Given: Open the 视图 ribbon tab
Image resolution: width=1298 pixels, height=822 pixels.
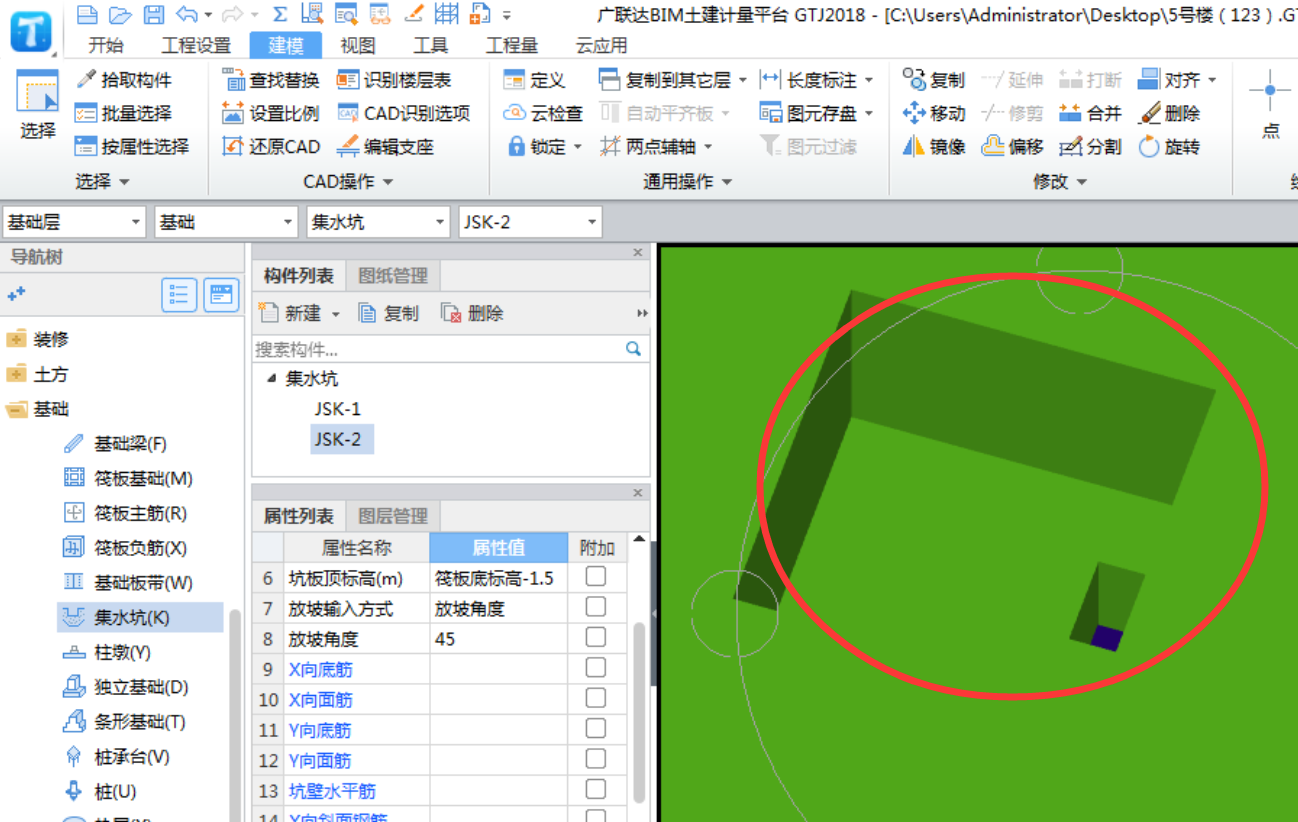Looking at the screenshot, I should tap(358, 45).
